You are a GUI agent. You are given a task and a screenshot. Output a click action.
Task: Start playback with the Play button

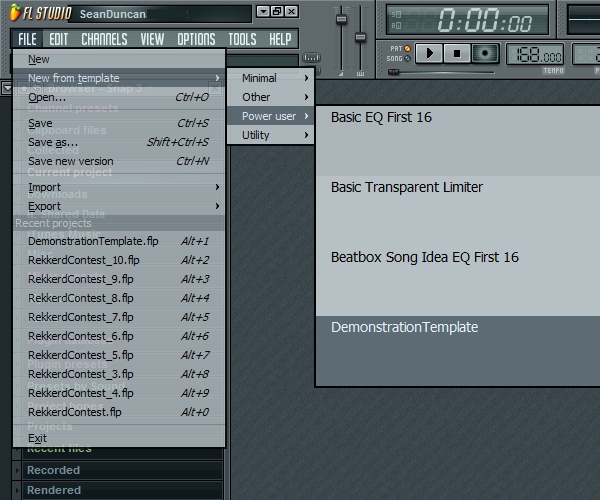tap(429, 53)
